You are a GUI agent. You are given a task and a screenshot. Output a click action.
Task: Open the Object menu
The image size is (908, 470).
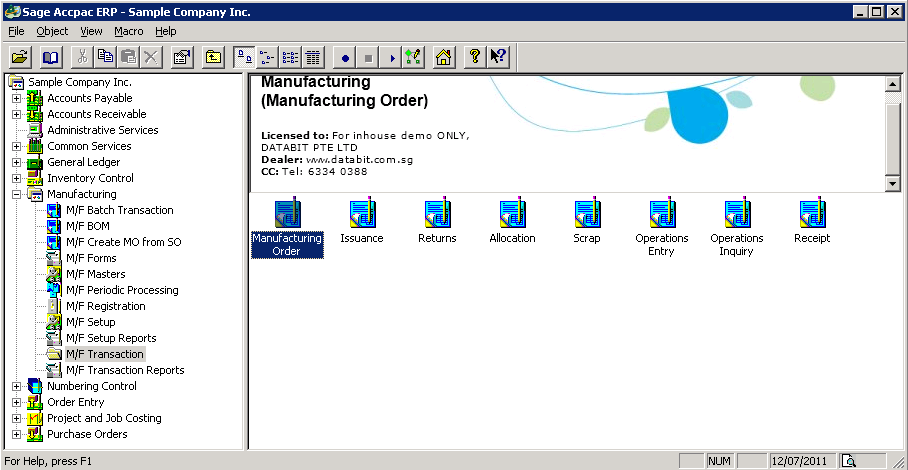click(x=52, y=31)
